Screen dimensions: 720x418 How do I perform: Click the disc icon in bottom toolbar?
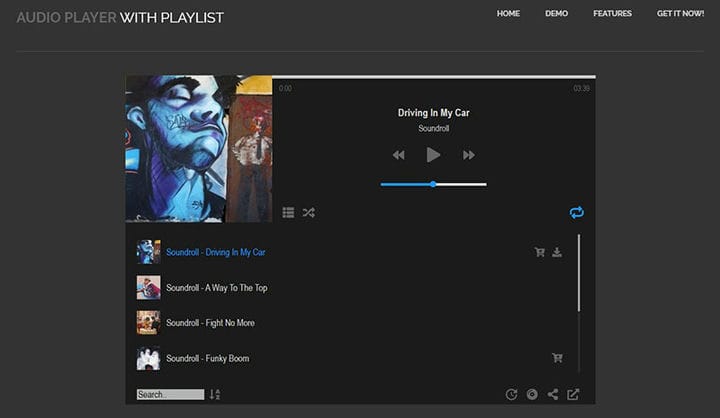[x=532, y=395]
